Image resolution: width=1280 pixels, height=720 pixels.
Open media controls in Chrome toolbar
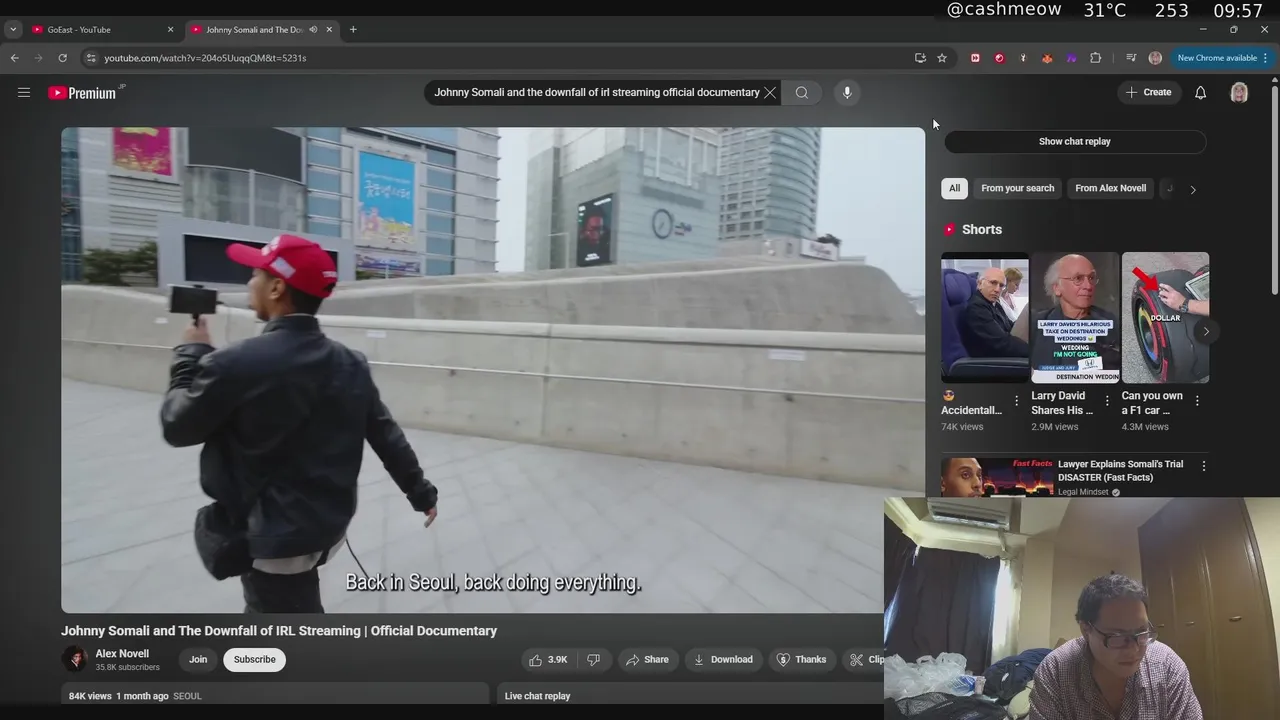pos(1131,58)
